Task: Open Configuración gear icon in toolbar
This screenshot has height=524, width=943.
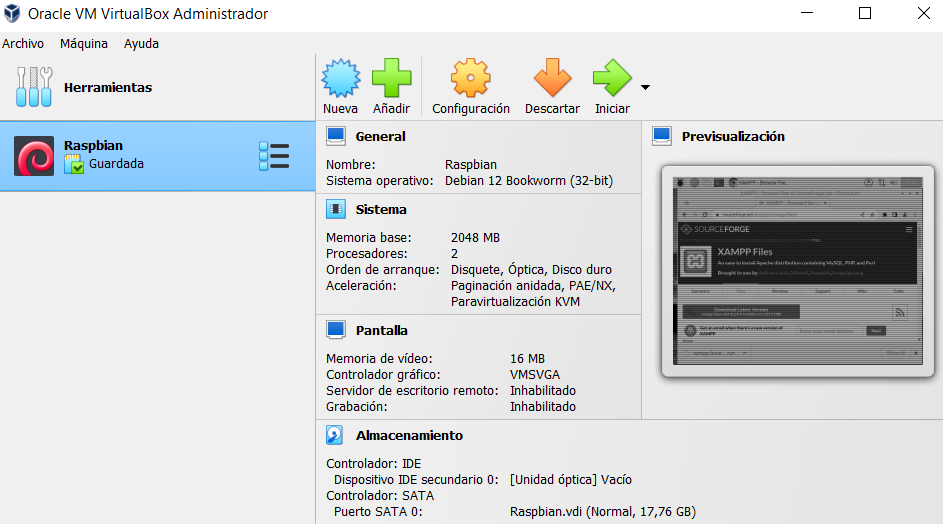Action: 470,78
